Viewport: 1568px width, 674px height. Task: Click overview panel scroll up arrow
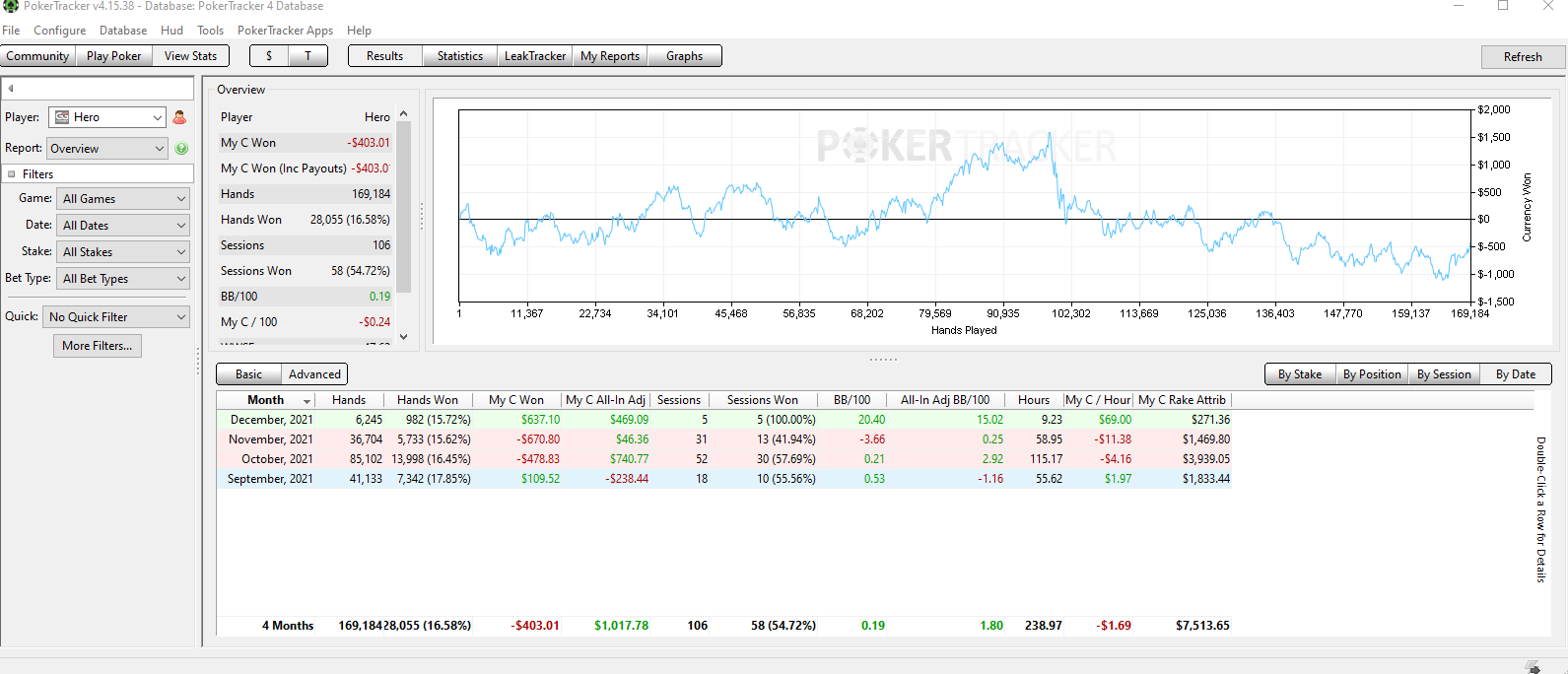click(x=403, y=114)
